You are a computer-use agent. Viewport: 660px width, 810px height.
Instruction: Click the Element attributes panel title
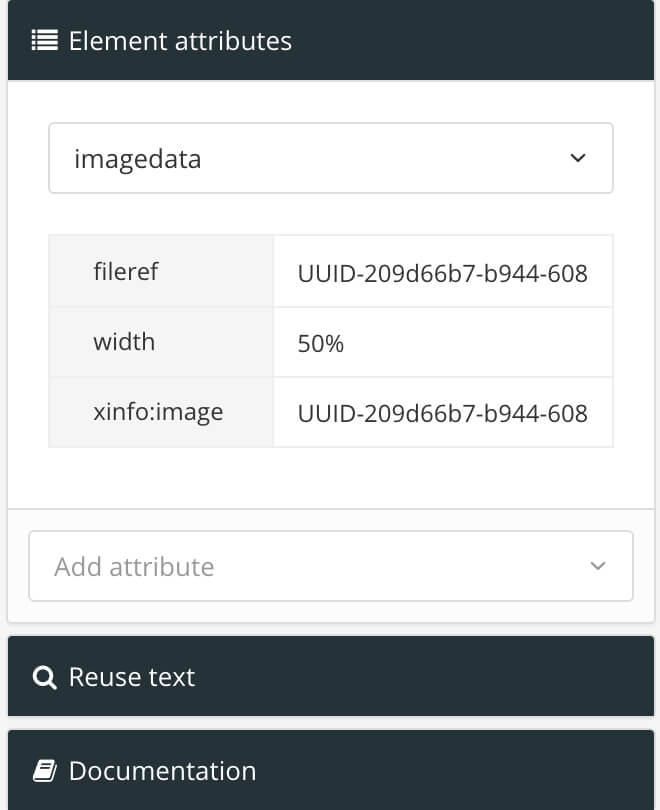[x=180, y=40]
